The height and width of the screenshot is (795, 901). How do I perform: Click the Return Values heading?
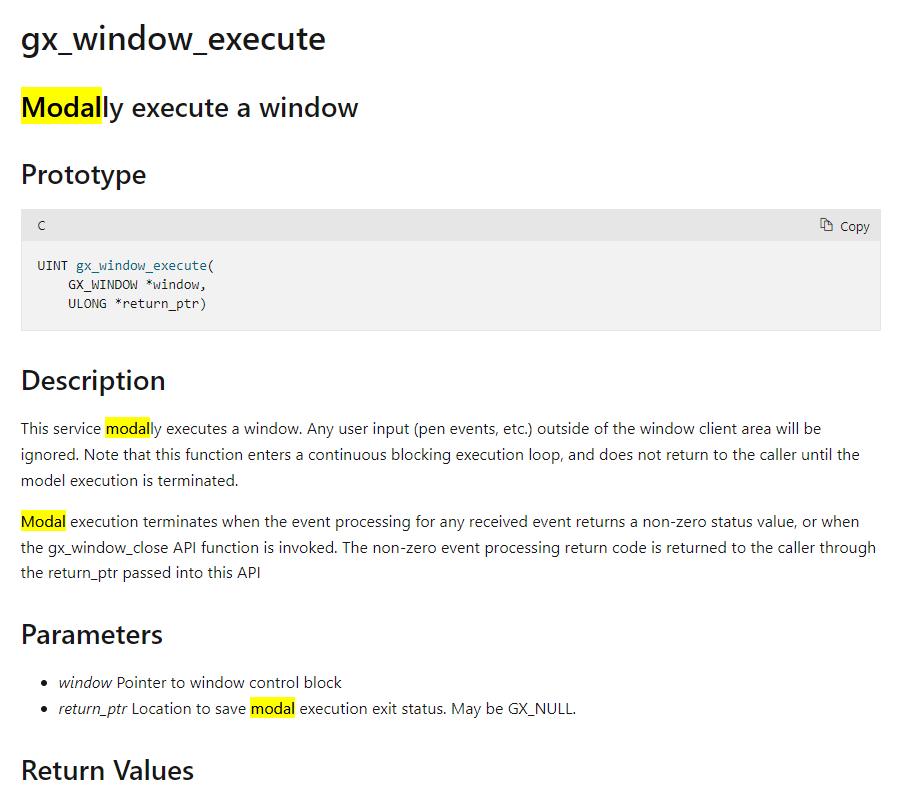pyautogui.click(x=107, y=770)
